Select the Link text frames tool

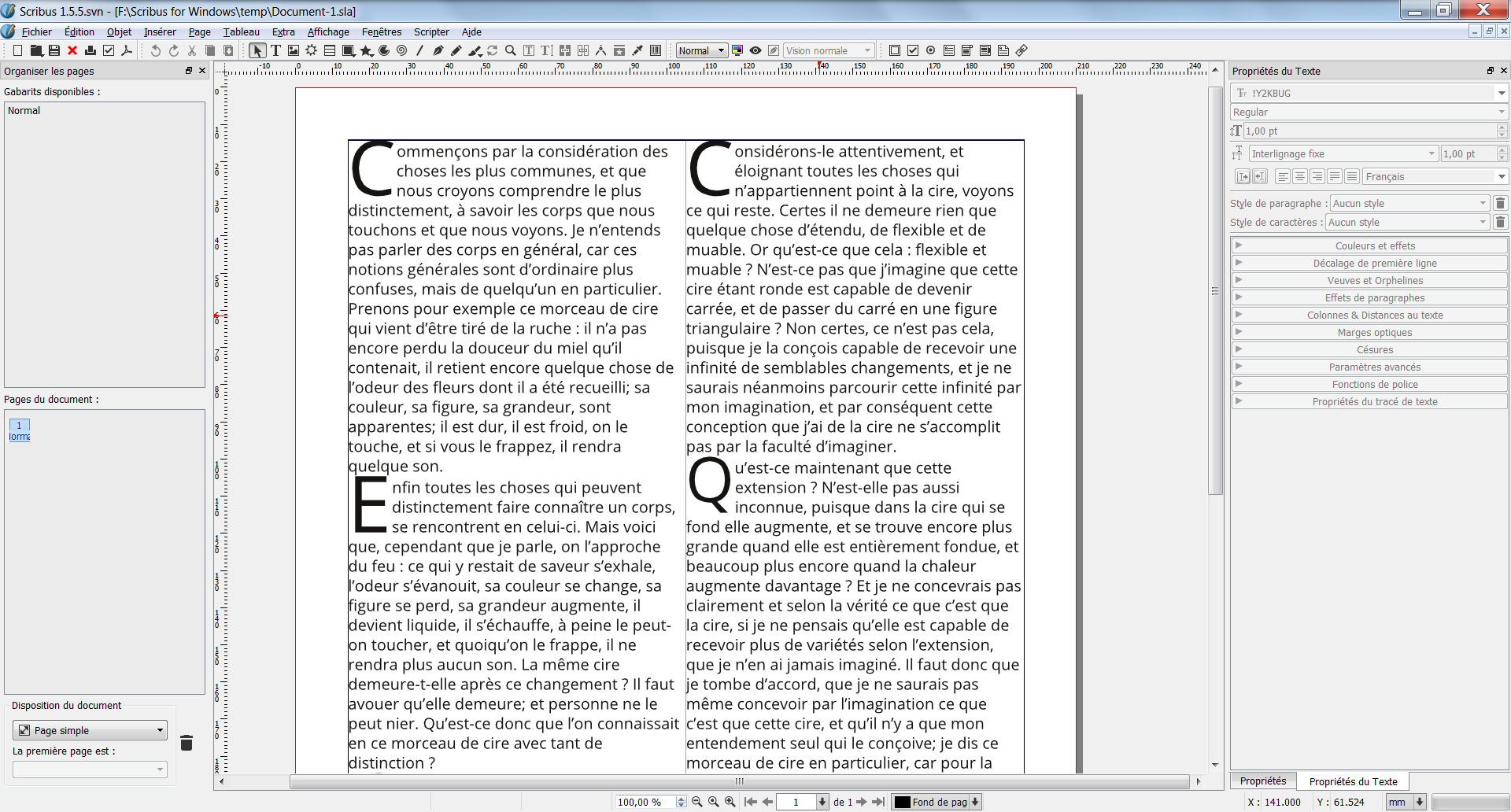click(565, 50)
